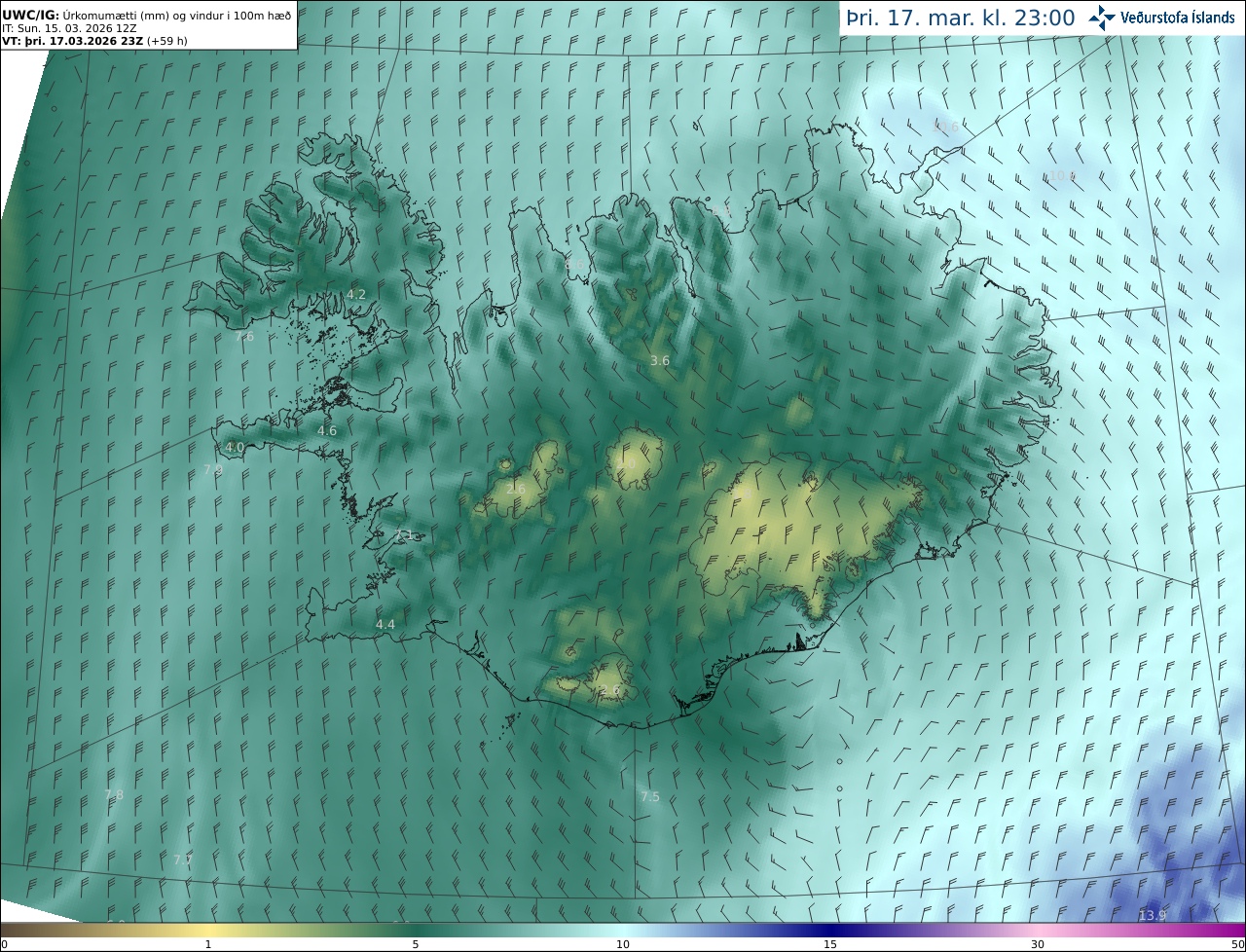This screenshot has width=1246, height=952.
Task: Select the heading Þri. 17. mar. kl. 23:00
Action: [x=961, y=18]
